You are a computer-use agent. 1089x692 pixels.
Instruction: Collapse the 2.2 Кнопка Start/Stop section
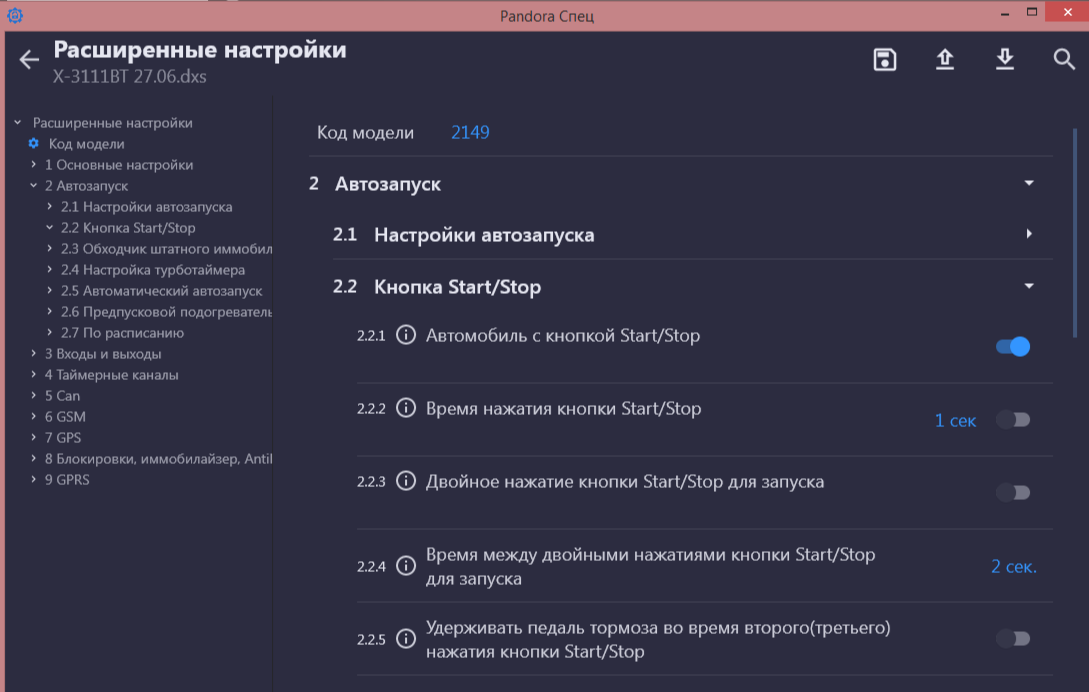coord(1028,286)
